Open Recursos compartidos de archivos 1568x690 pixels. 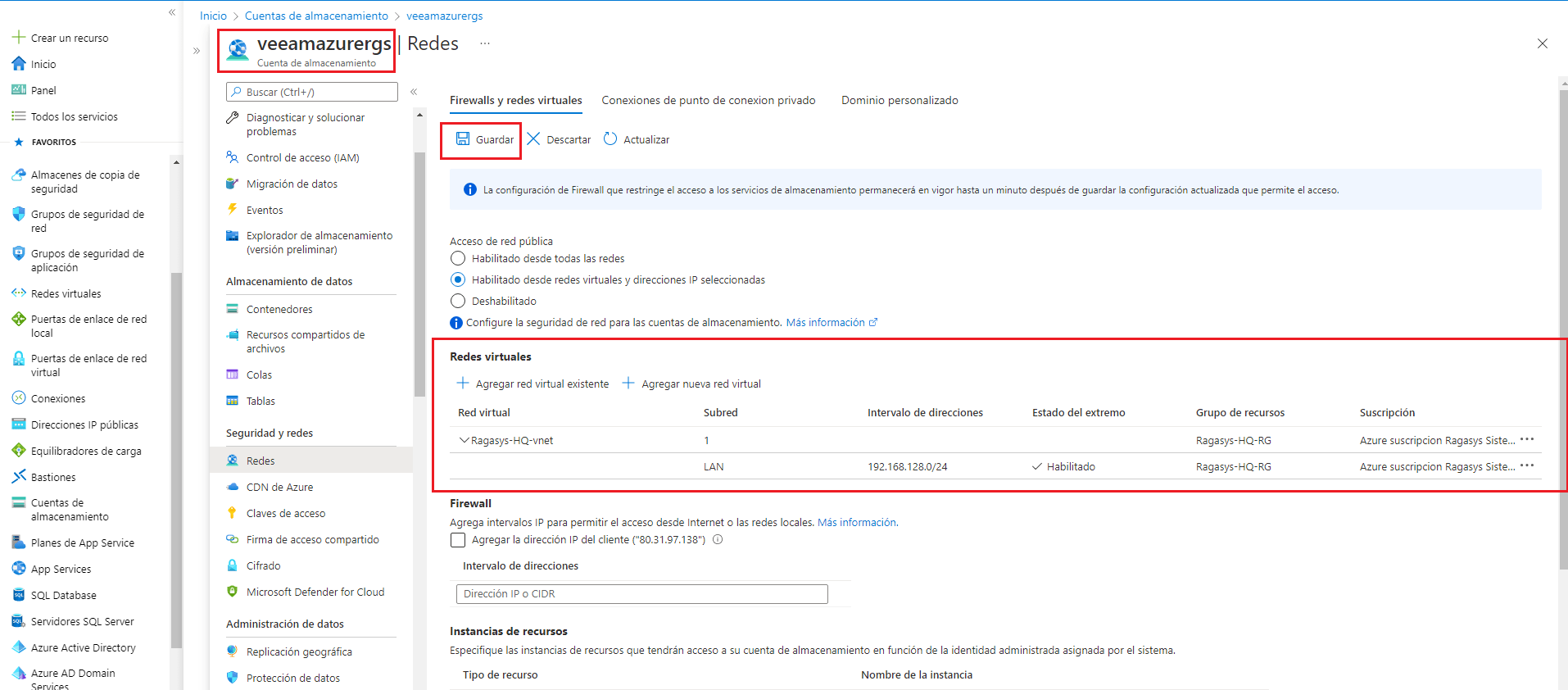pyautogui.click(x=306, y=341)
